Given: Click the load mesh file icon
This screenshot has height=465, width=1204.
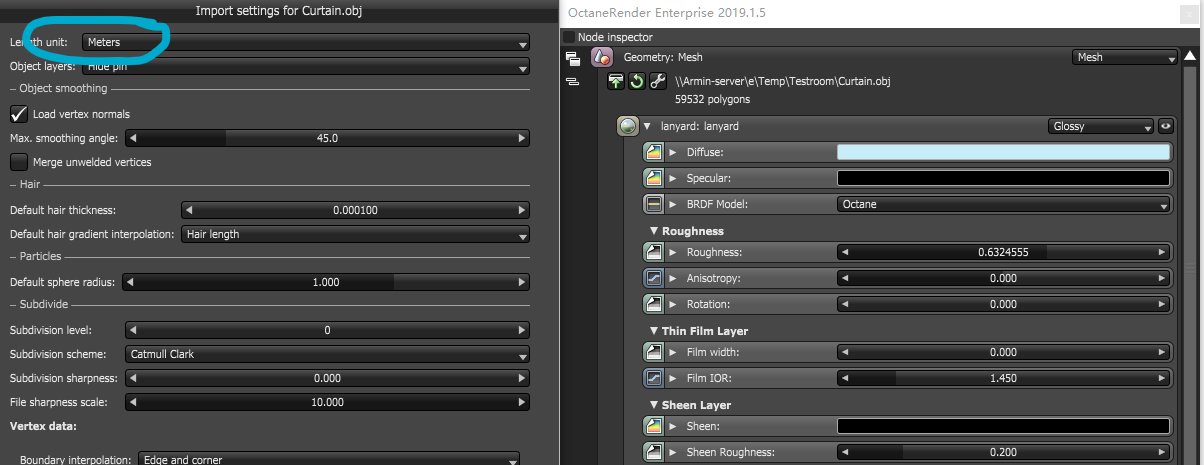Looking at the screenshot, I should (x=617, y=82).
